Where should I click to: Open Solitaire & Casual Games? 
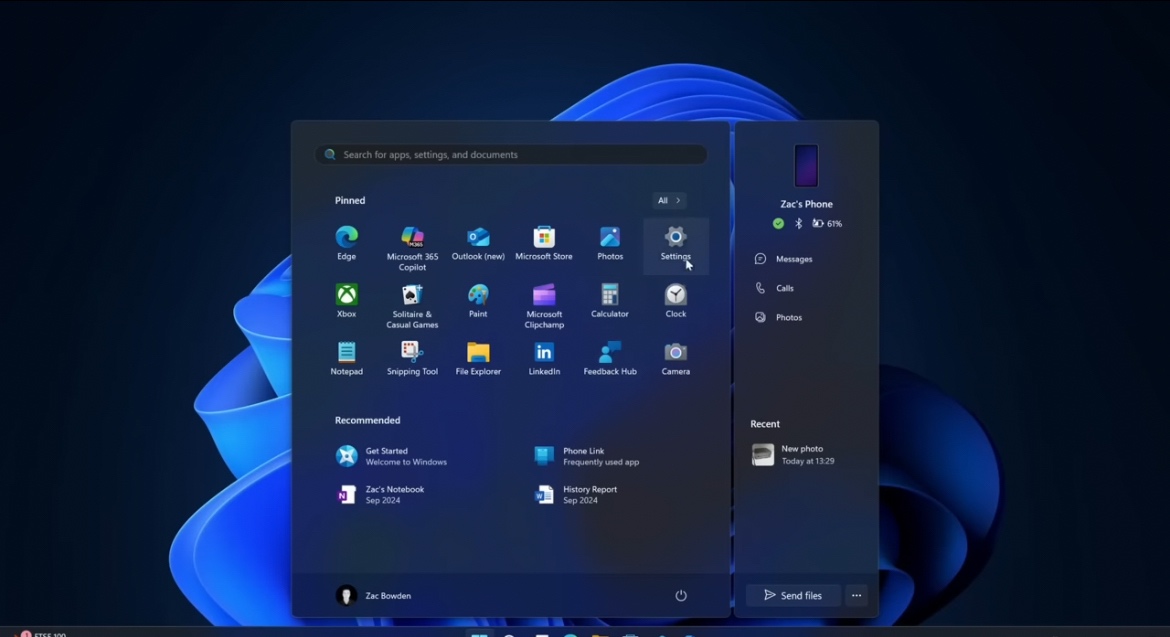tap(412, 307)
